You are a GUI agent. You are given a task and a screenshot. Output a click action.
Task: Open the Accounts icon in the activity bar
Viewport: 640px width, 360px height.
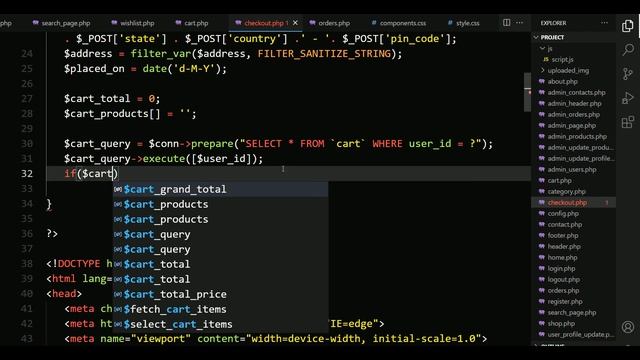pos(628,327)
